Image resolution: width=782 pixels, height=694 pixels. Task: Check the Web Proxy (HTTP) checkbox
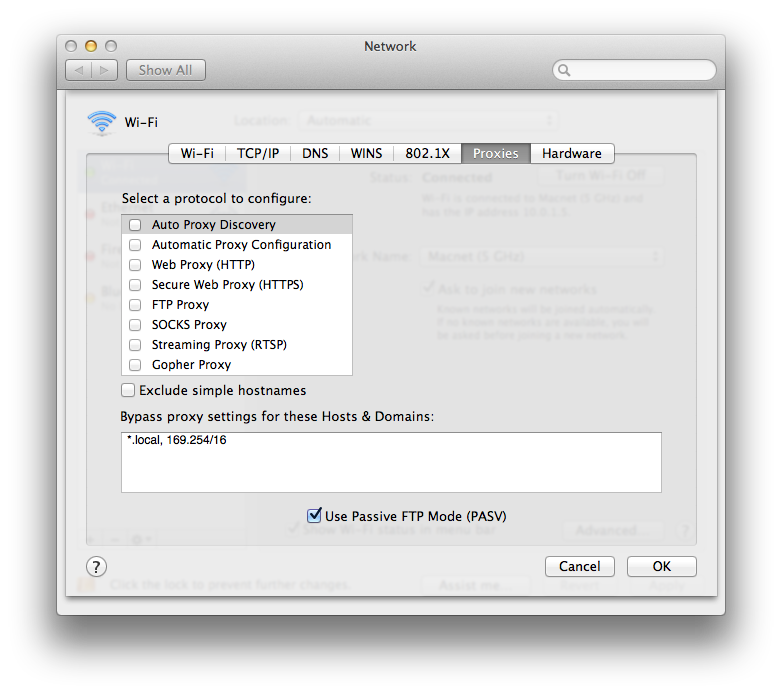tap(135, 265)
